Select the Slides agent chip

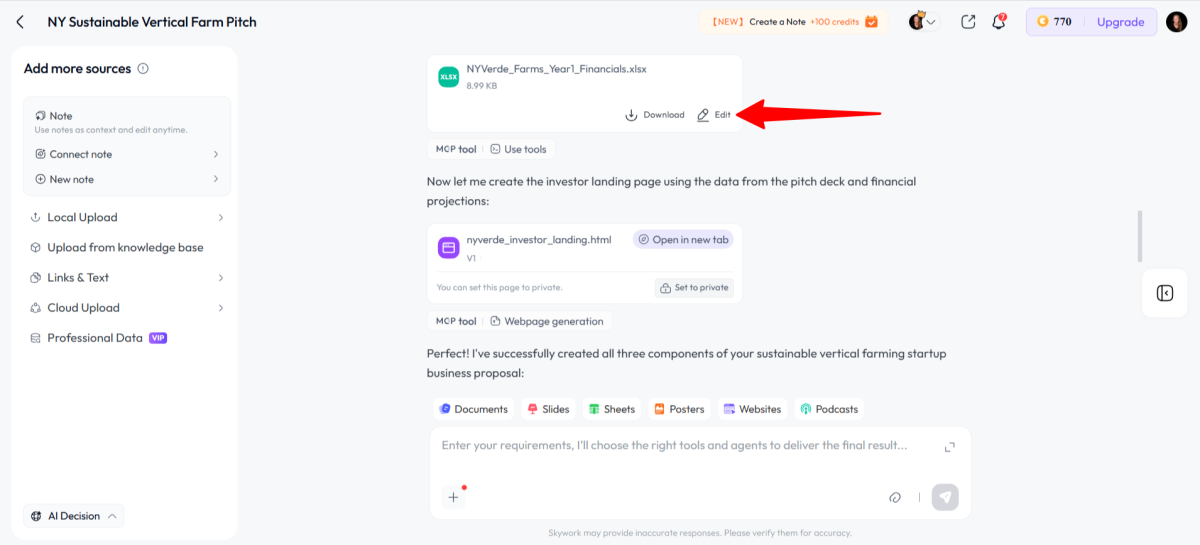click(x=548, y=409)
